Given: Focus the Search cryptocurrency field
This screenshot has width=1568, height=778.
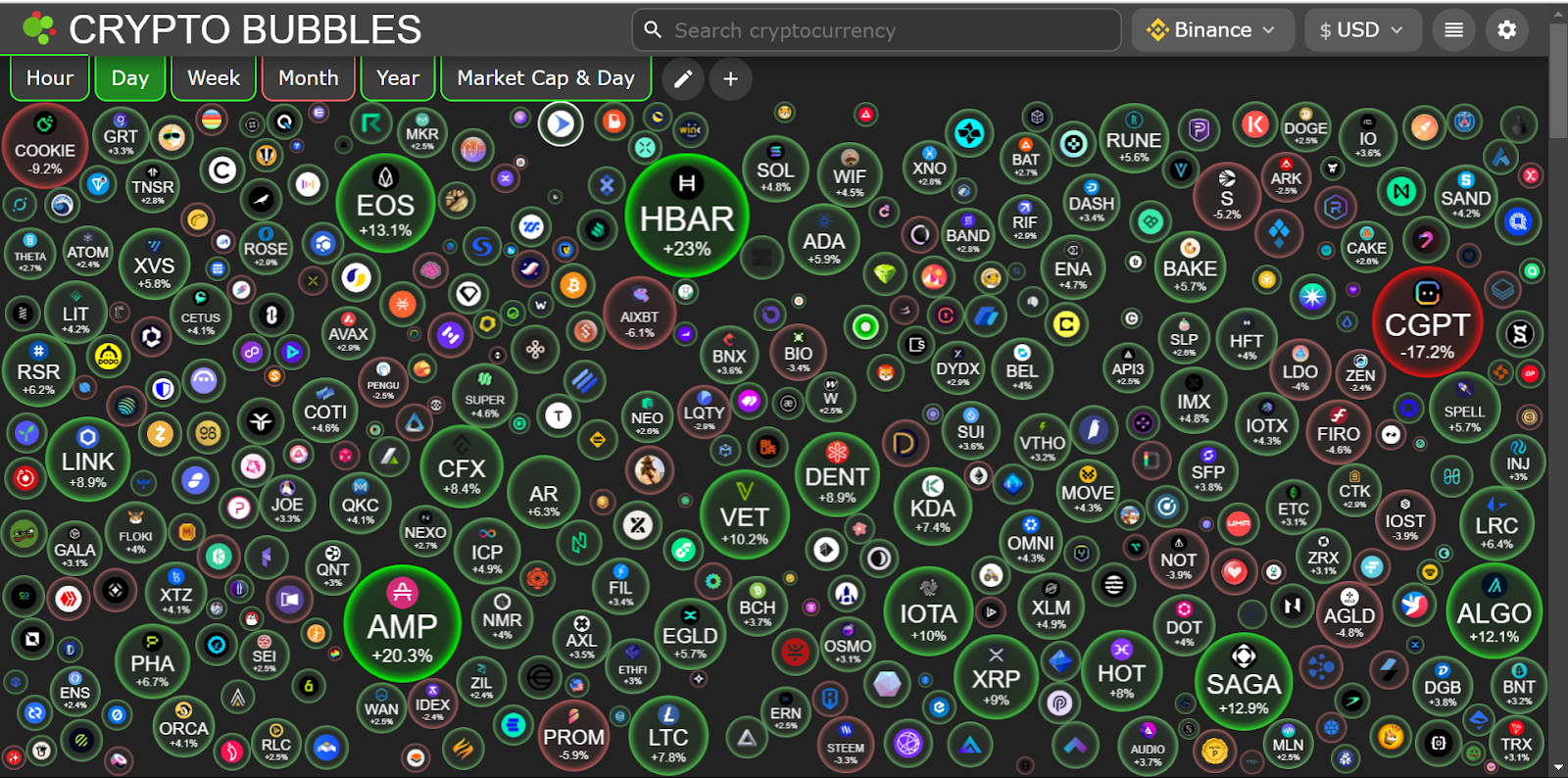Looking at the screenshot, I should pos(876,30).
